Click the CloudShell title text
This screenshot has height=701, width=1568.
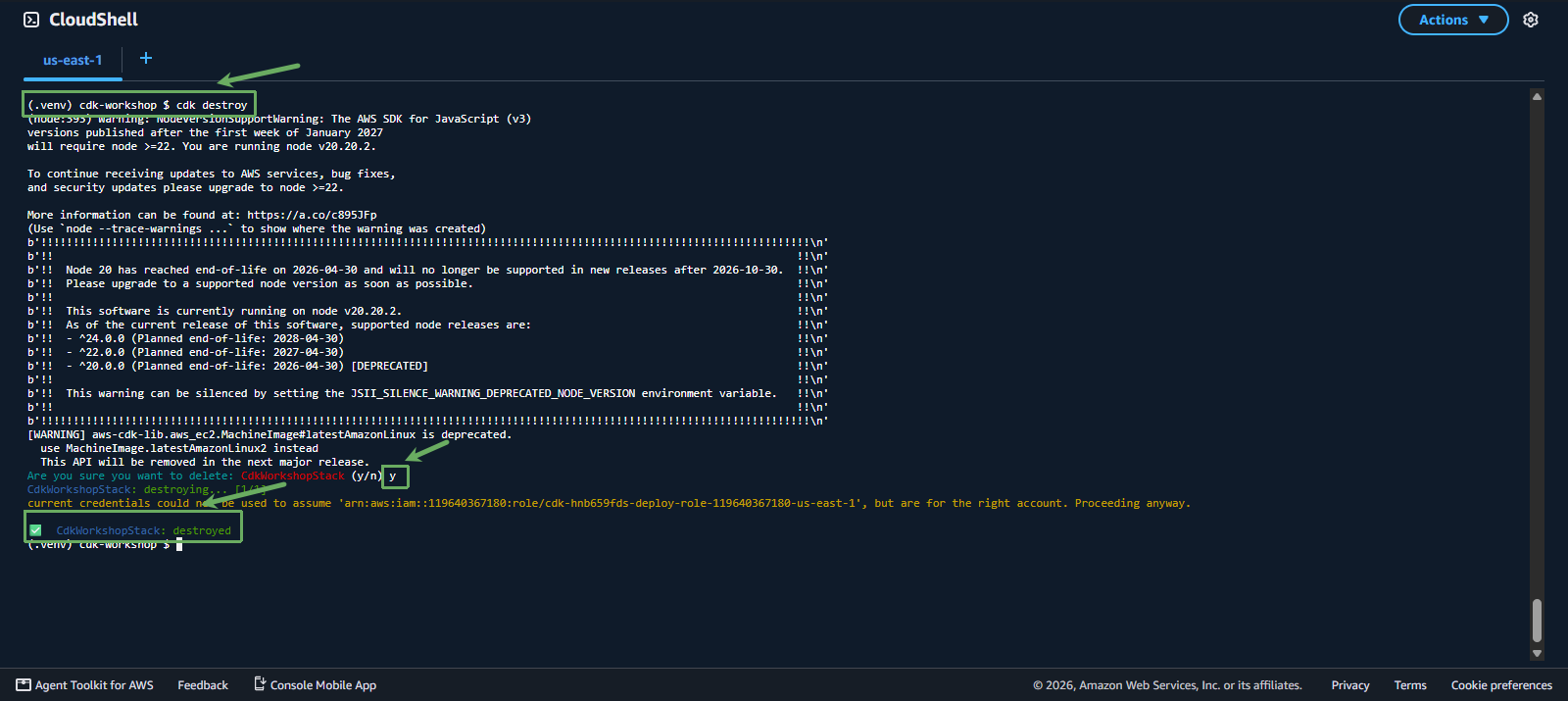coord(93,20)
